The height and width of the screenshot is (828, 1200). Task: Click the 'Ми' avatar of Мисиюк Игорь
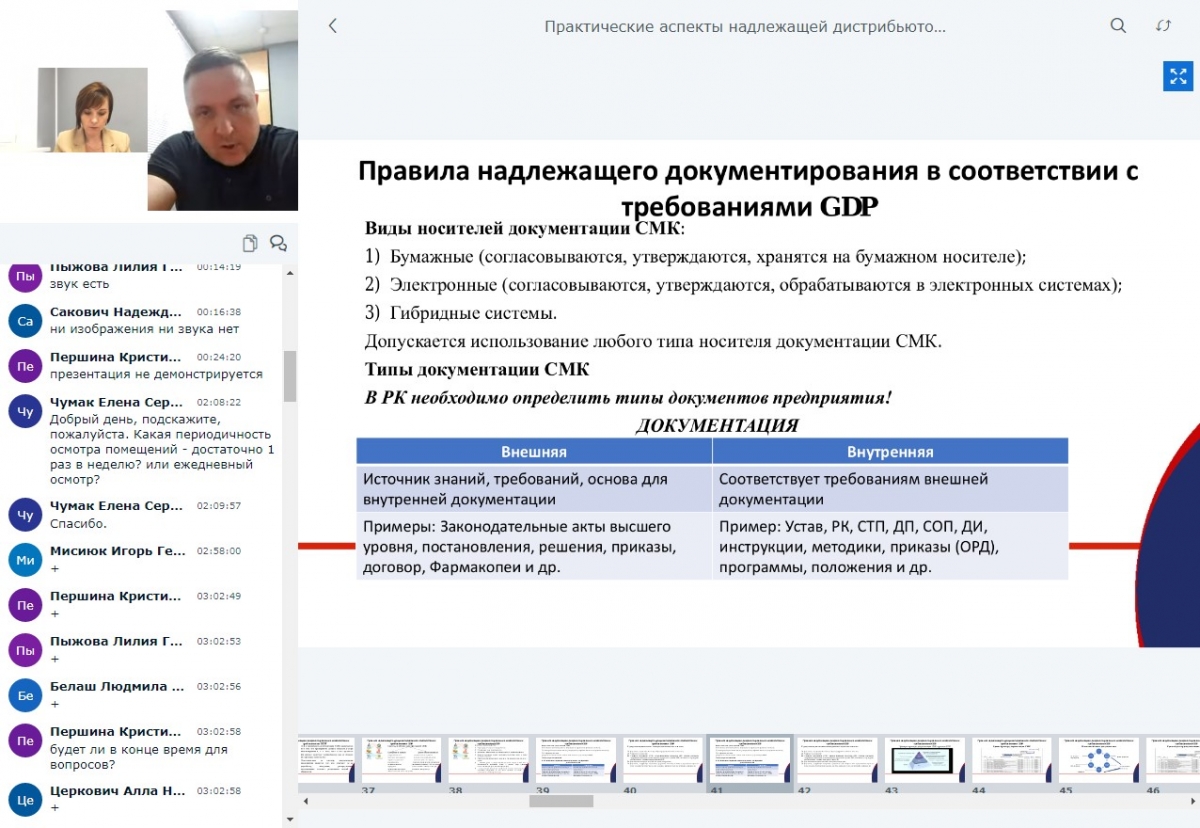[x=25, y=560]
